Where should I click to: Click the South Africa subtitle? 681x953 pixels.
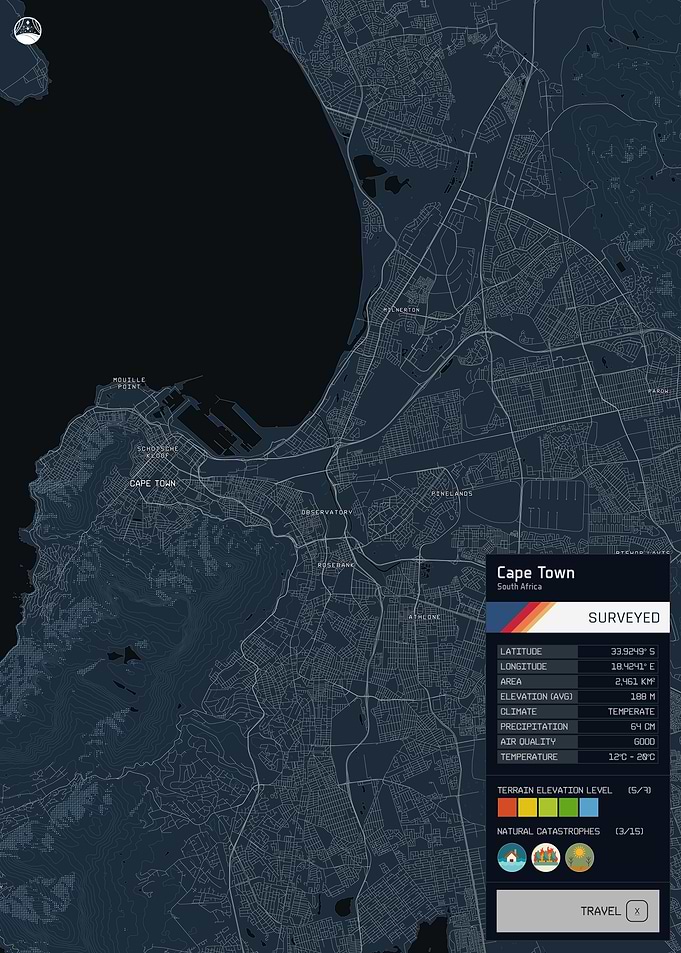pos(519,587)
